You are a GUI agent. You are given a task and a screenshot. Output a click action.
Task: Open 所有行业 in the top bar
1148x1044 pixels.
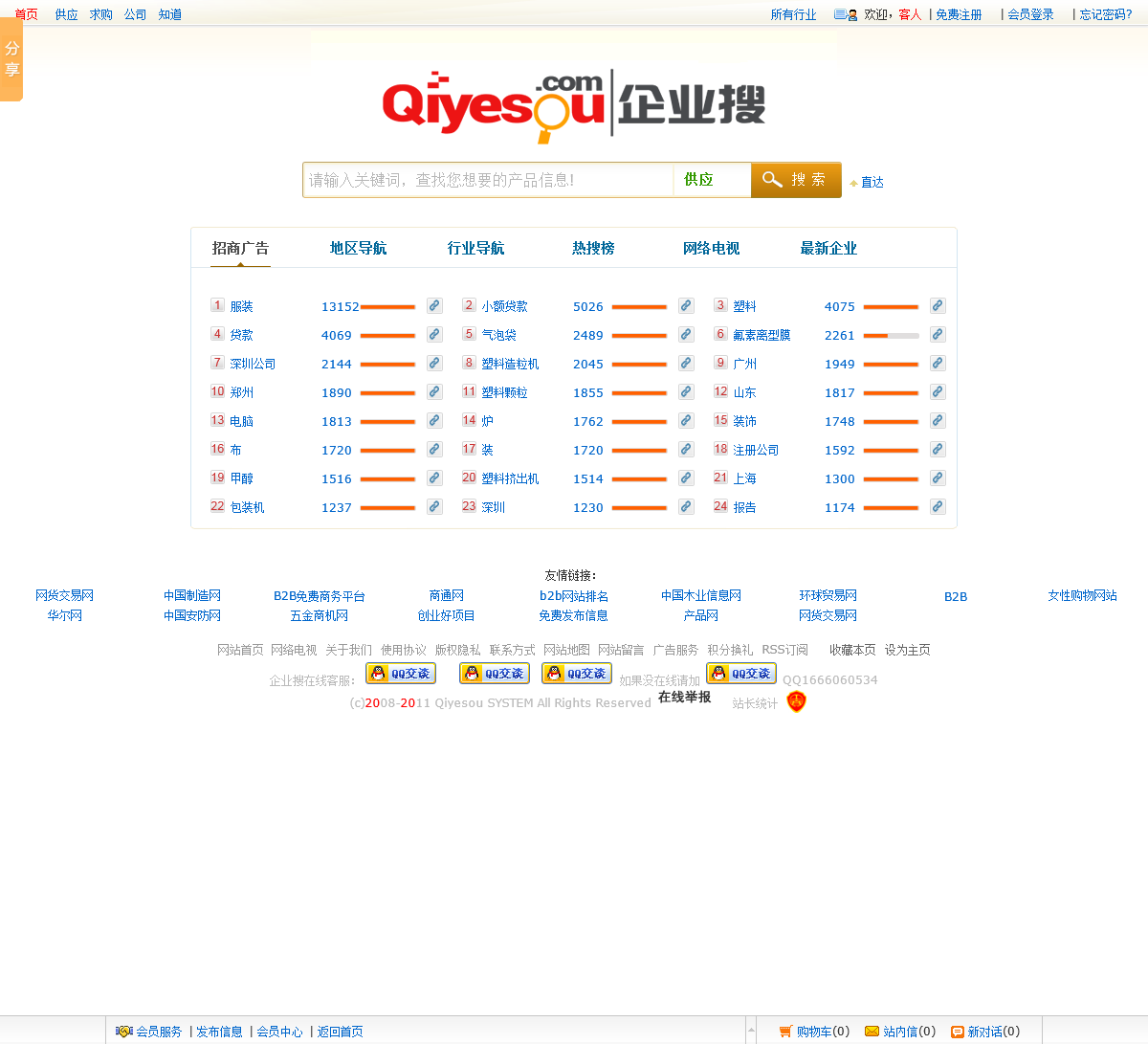pyautogui.click(x=794, y=14)
